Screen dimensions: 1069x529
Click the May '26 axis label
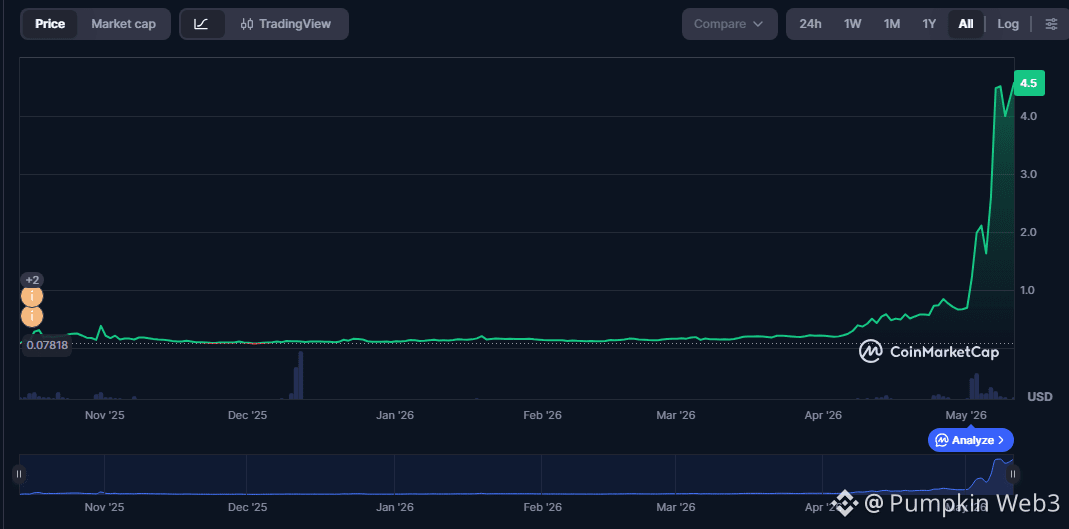(967, 415)
